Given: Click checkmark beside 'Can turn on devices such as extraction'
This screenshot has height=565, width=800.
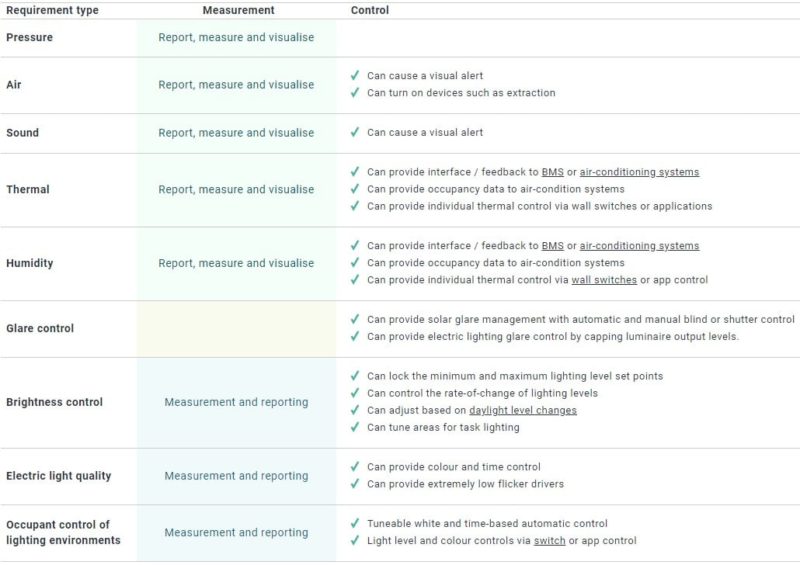Looking at the screenshot, I should 355,93.
